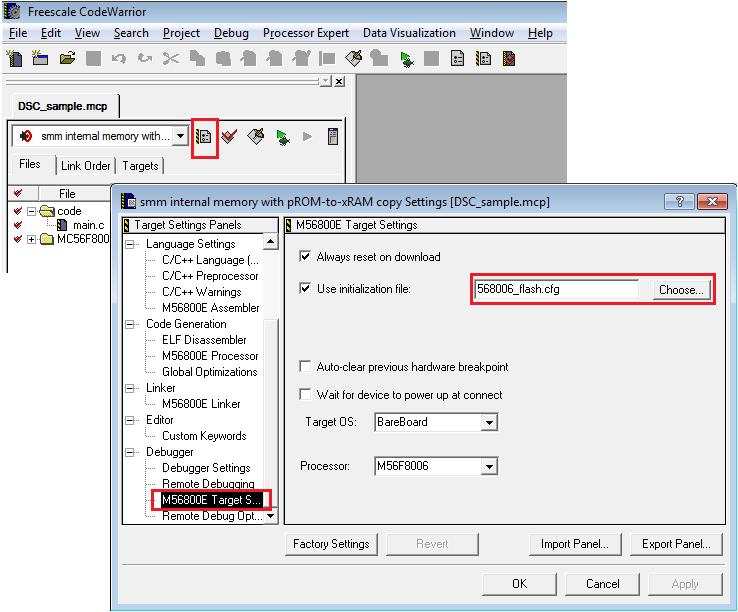This screenshot has width=738, height=612.
Task: Click Import Panel... button
Action: click(x=575, y=544)
